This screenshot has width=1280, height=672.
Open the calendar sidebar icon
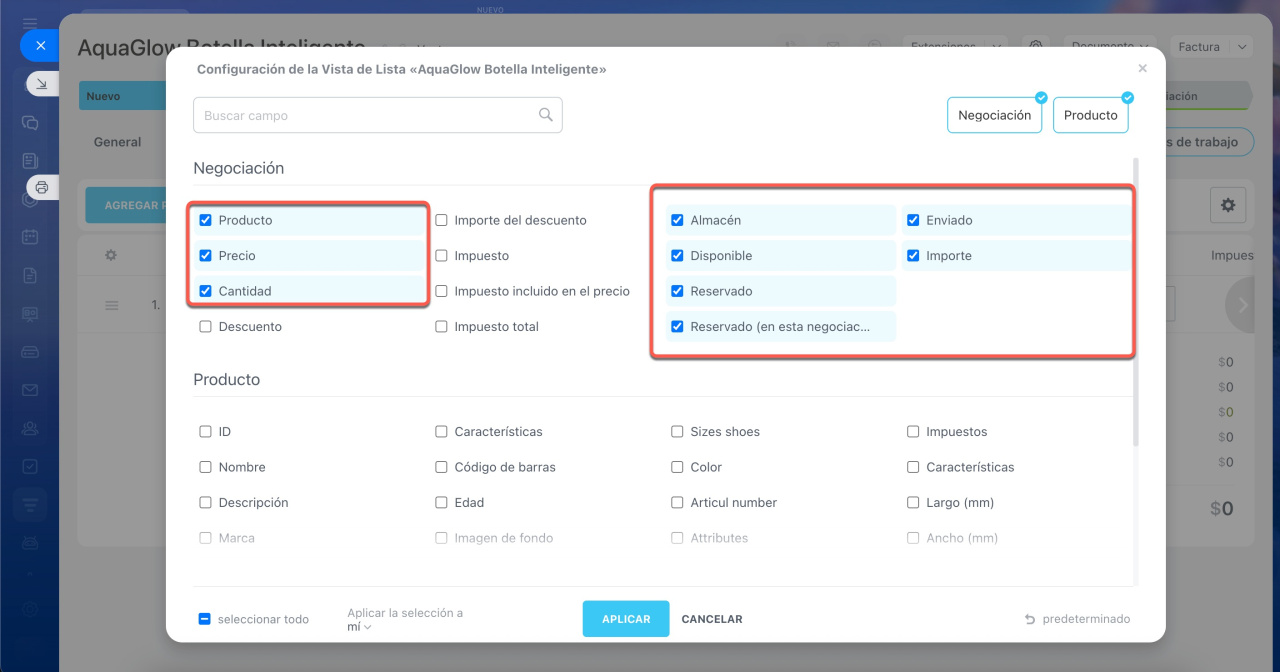tap(30, 237)
